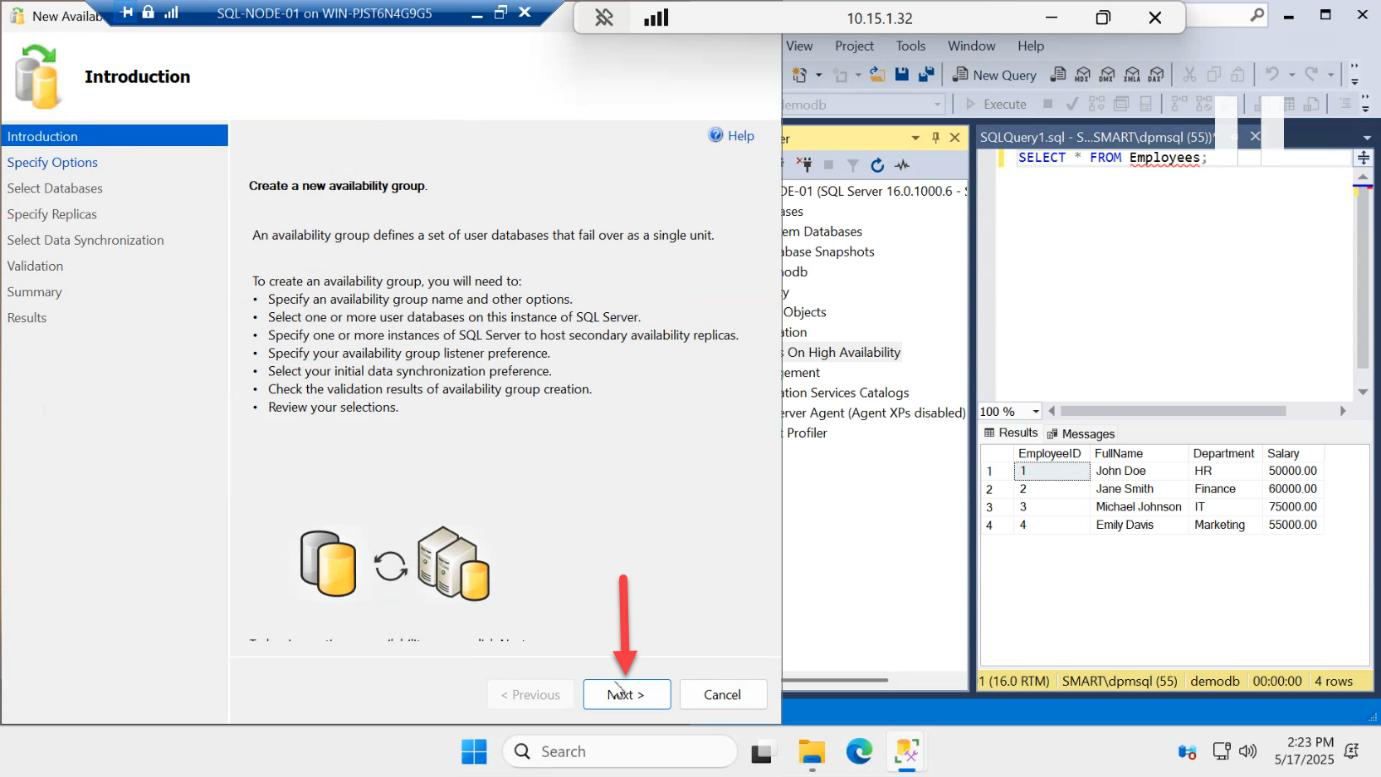Click the Display Estimated Execution Plan icon

[x=1095, y=104]
